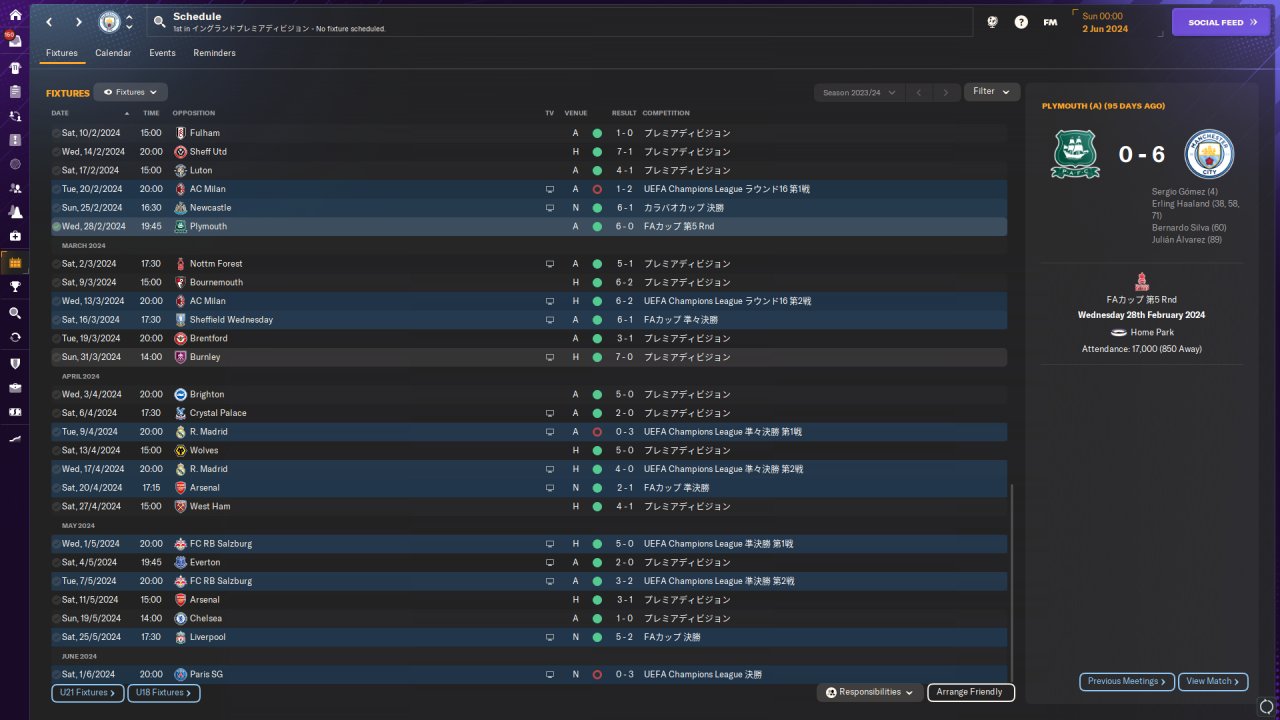Switch to the Calendar tab
The width and height of the screenshot is (1280, 720).
(113, 53)
